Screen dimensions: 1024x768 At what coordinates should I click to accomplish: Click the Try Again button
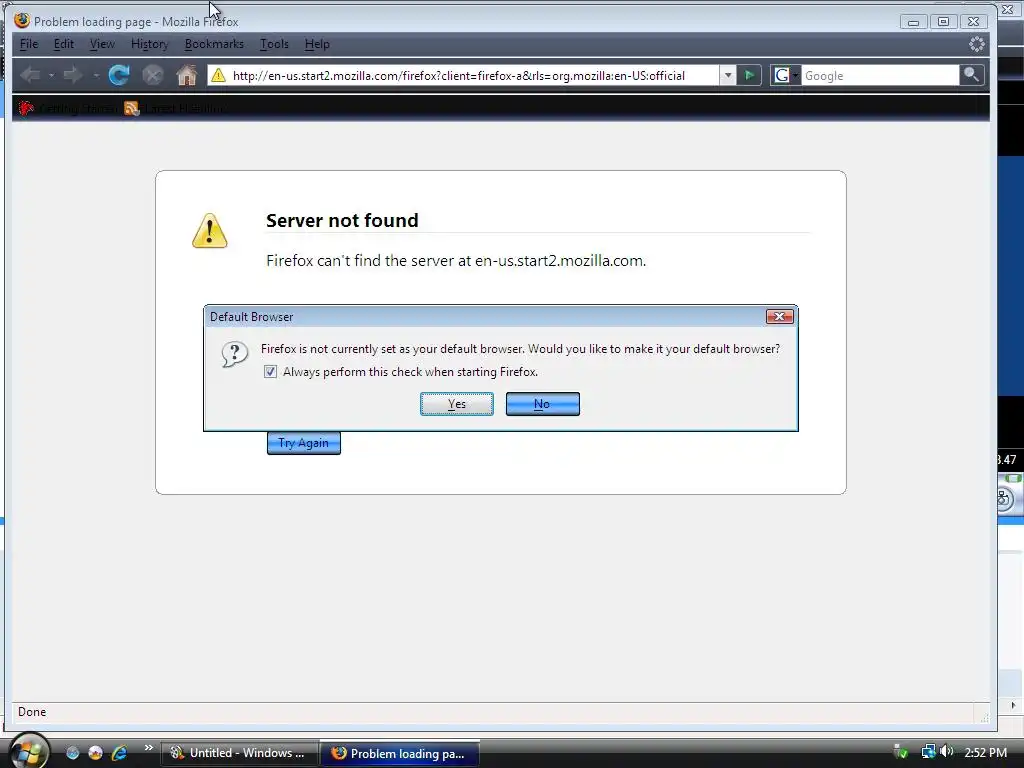(304, 443)
